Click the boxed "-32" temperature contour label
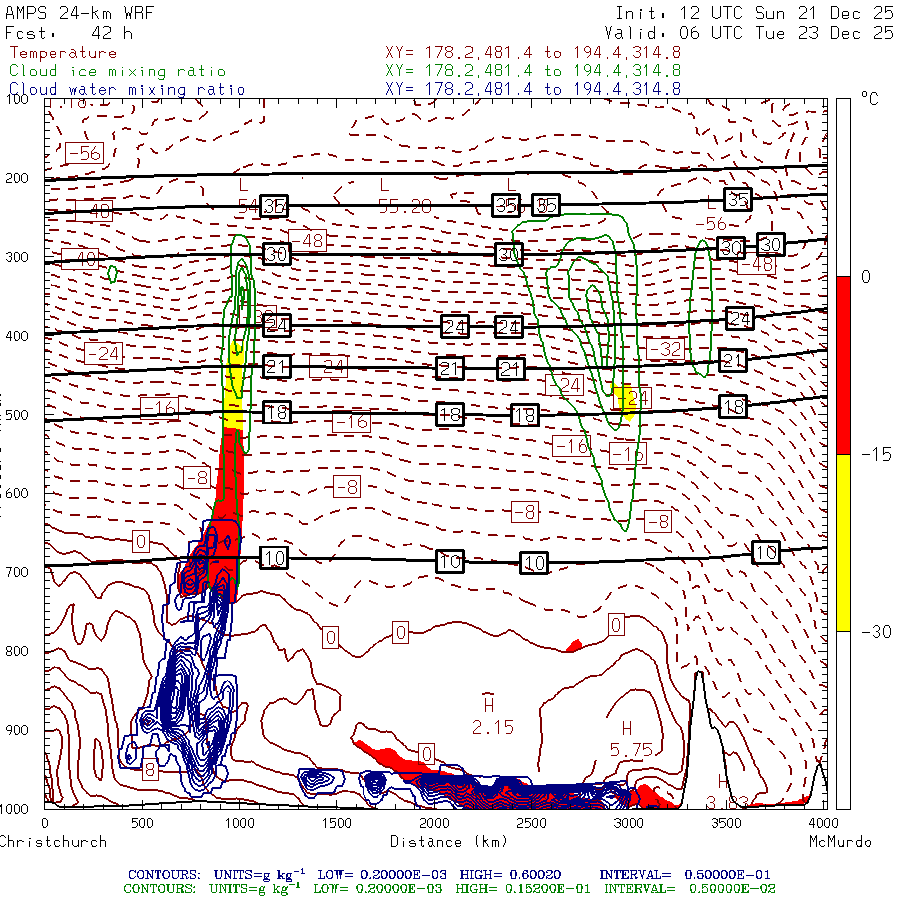Viewport: 900px width, 900px height. [666, 348]
